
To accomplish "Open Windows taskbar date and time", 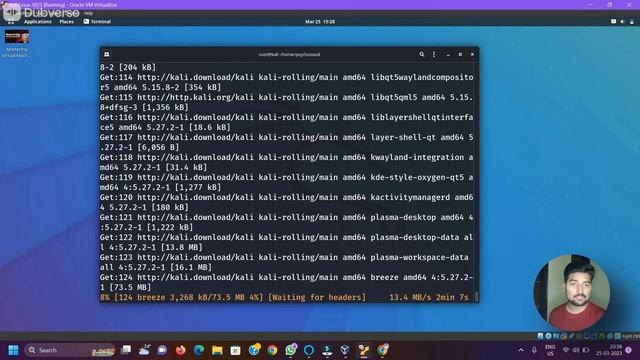I will click(x=609, y=350).
